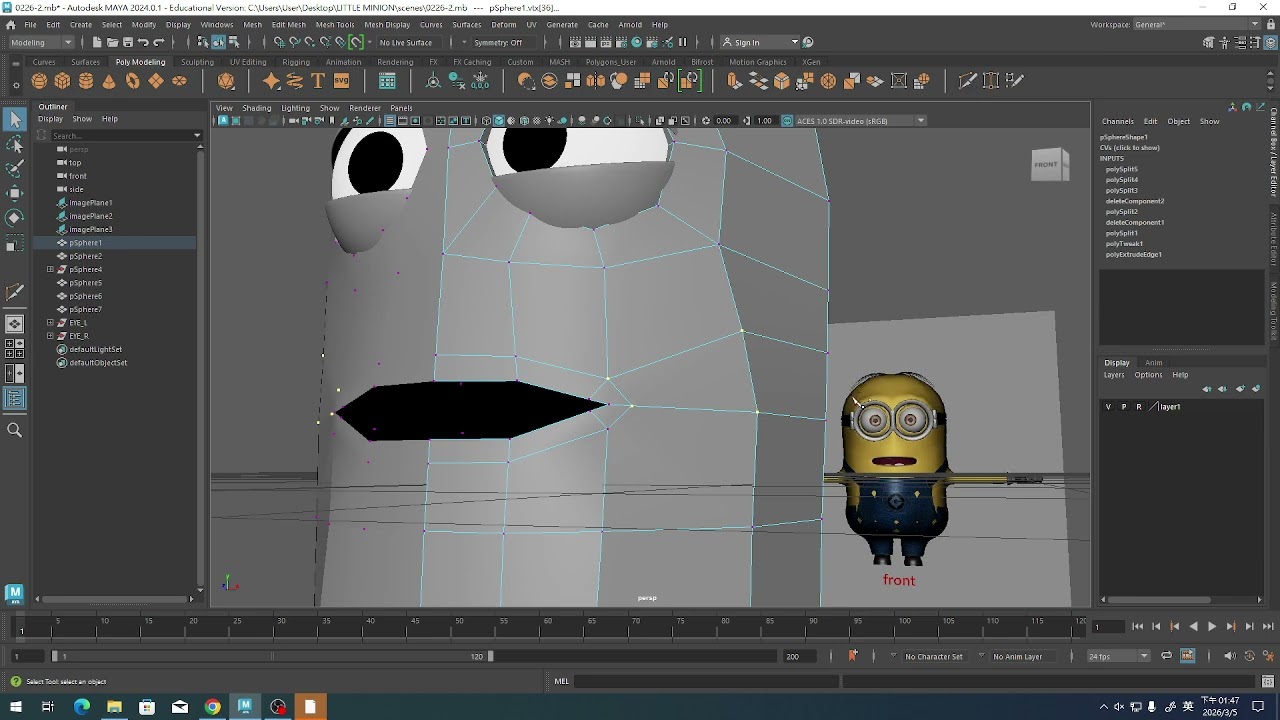The width and height of the screenshot is (1280, 720).
Task: Open the ACES 1.0 SDR-video view transform dropdown
Action: [860, 121]
